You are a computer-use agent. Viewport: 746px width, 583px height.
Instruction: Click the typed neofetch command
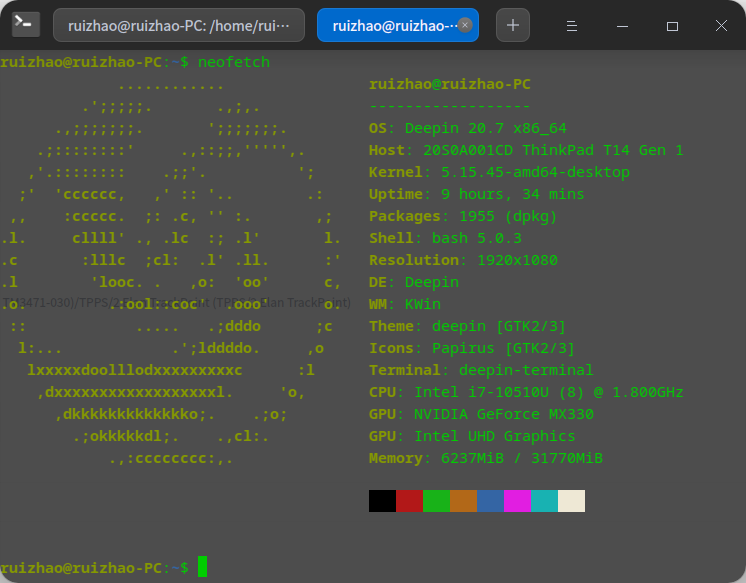(234, 62)
